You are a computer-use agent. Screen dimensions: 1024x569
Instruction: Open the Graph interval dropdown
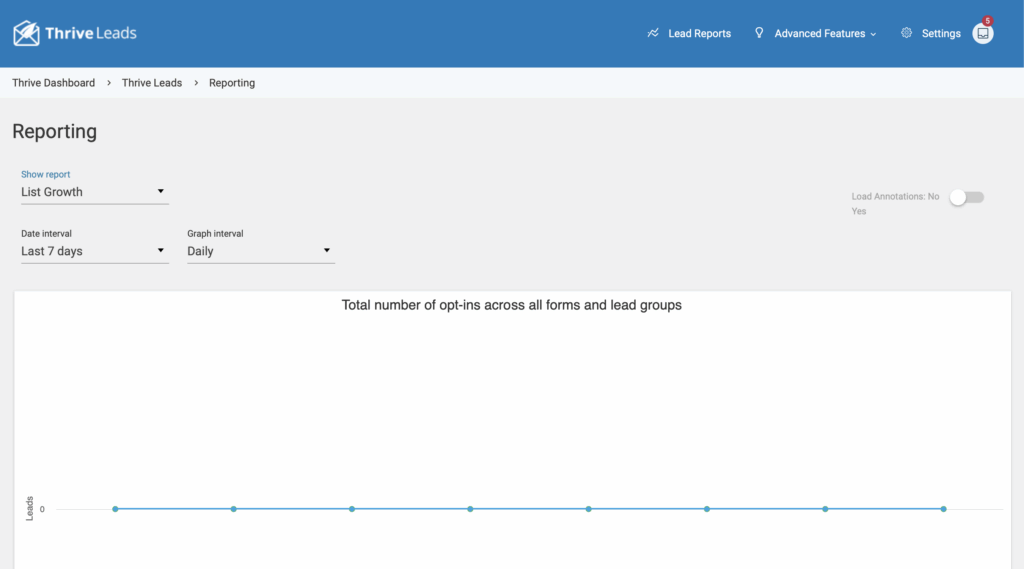[260, 251]
